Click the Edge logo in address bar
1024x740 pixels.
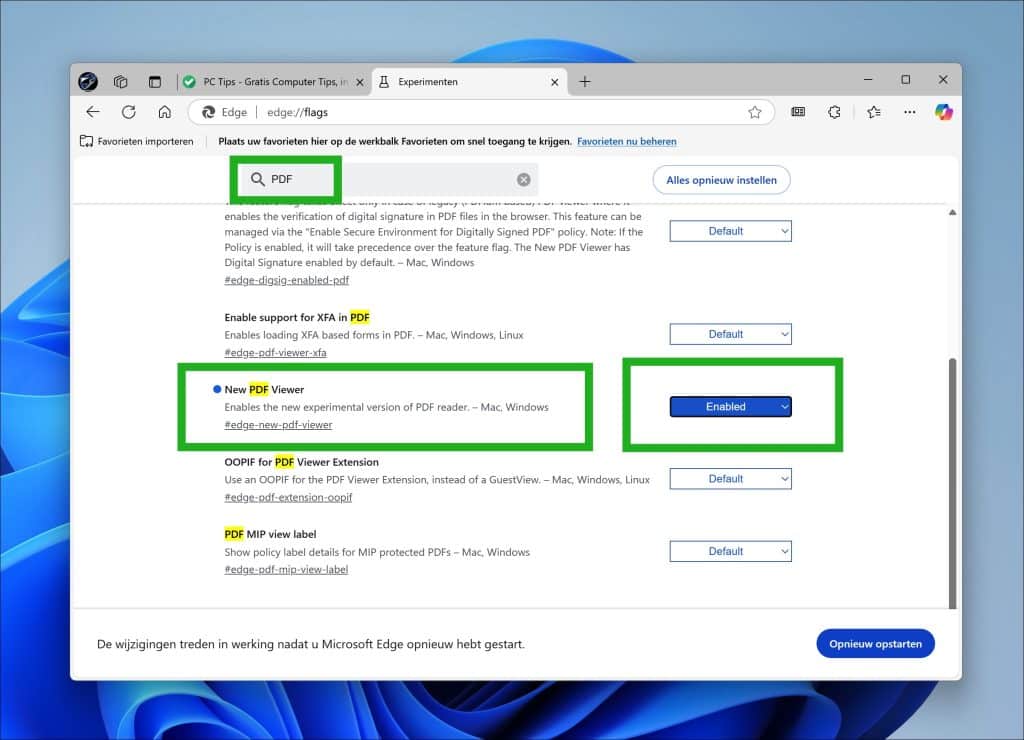(208, 112)
